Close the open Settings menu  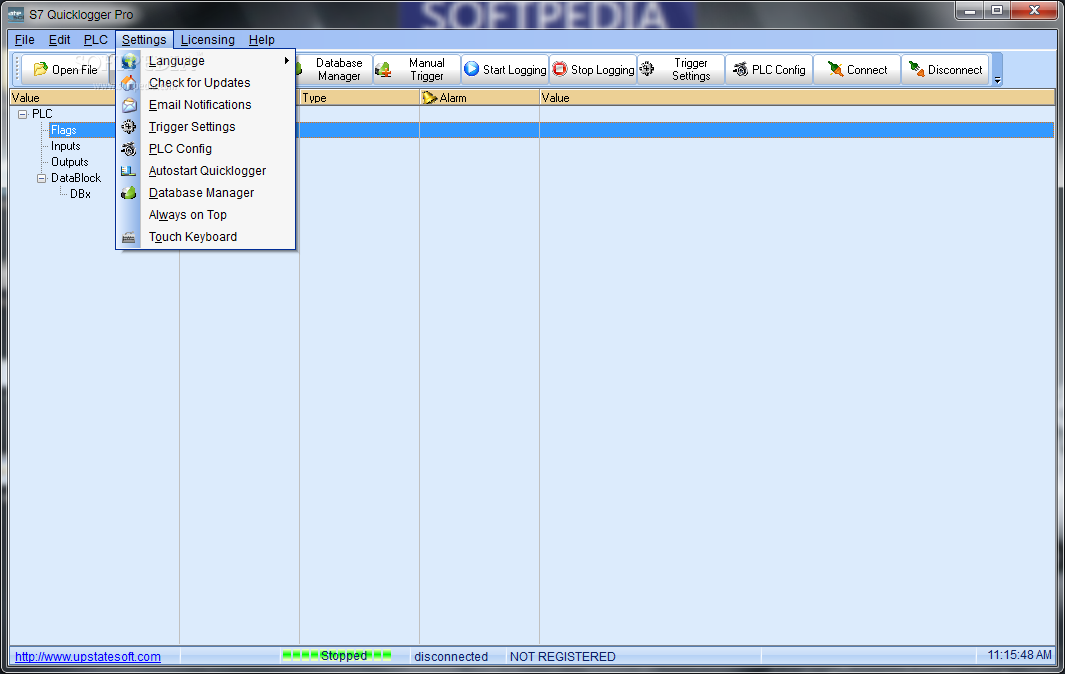point(144,39)
